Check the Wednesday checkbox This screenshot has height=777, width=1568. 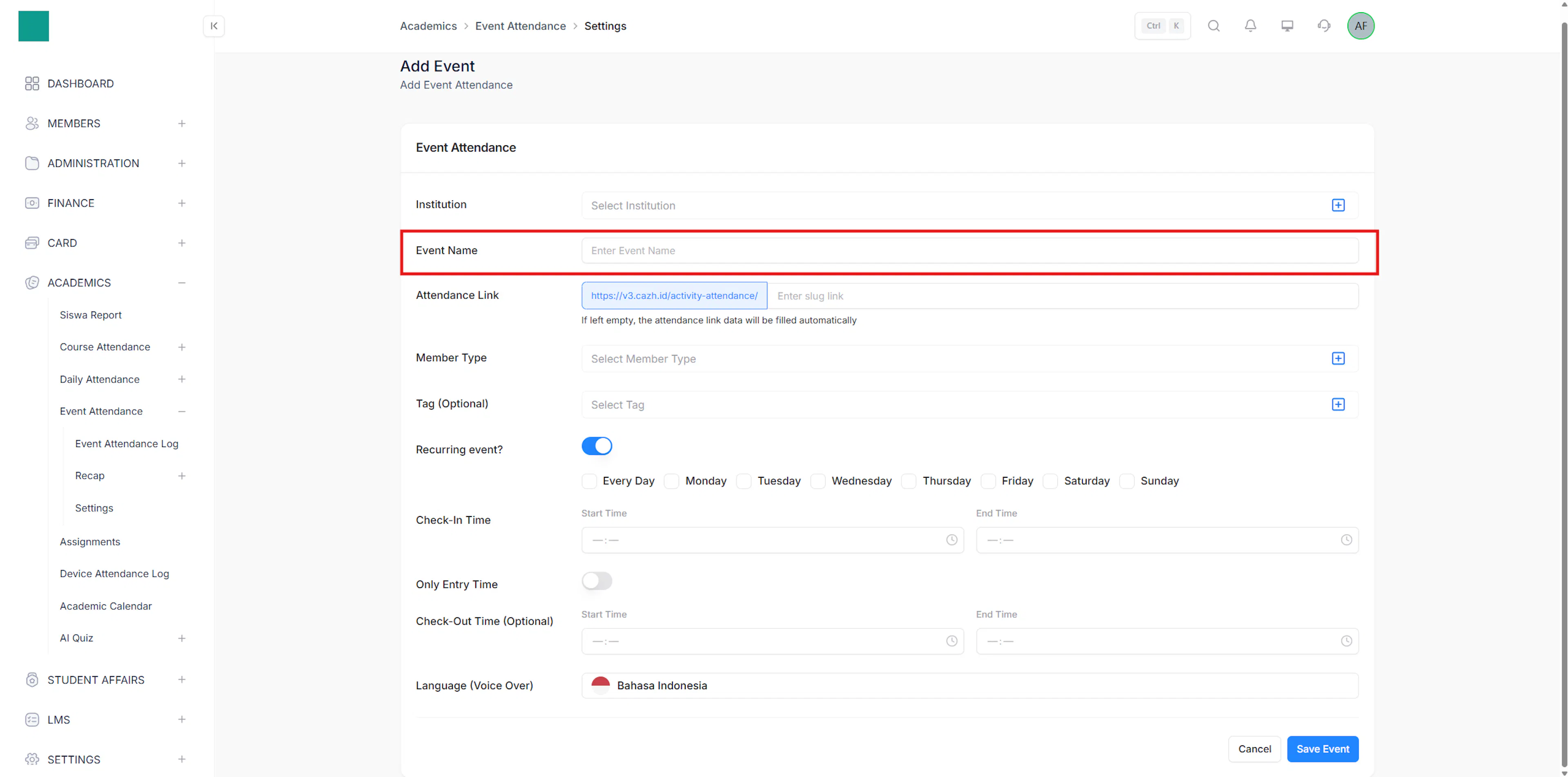tap(818, 481)
